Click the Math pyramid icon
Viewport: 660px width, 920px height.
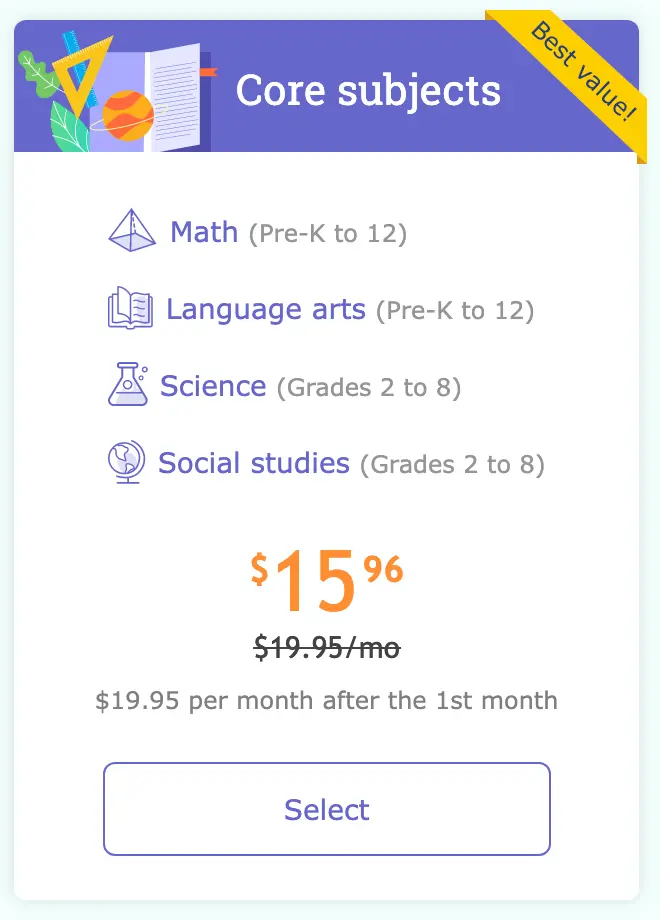[x=132, y=231]
